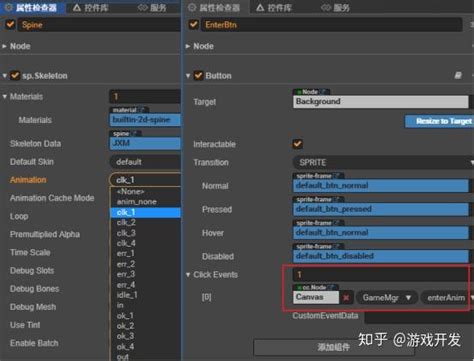
Task: Click the Resize to Target button
Action: 439,121
